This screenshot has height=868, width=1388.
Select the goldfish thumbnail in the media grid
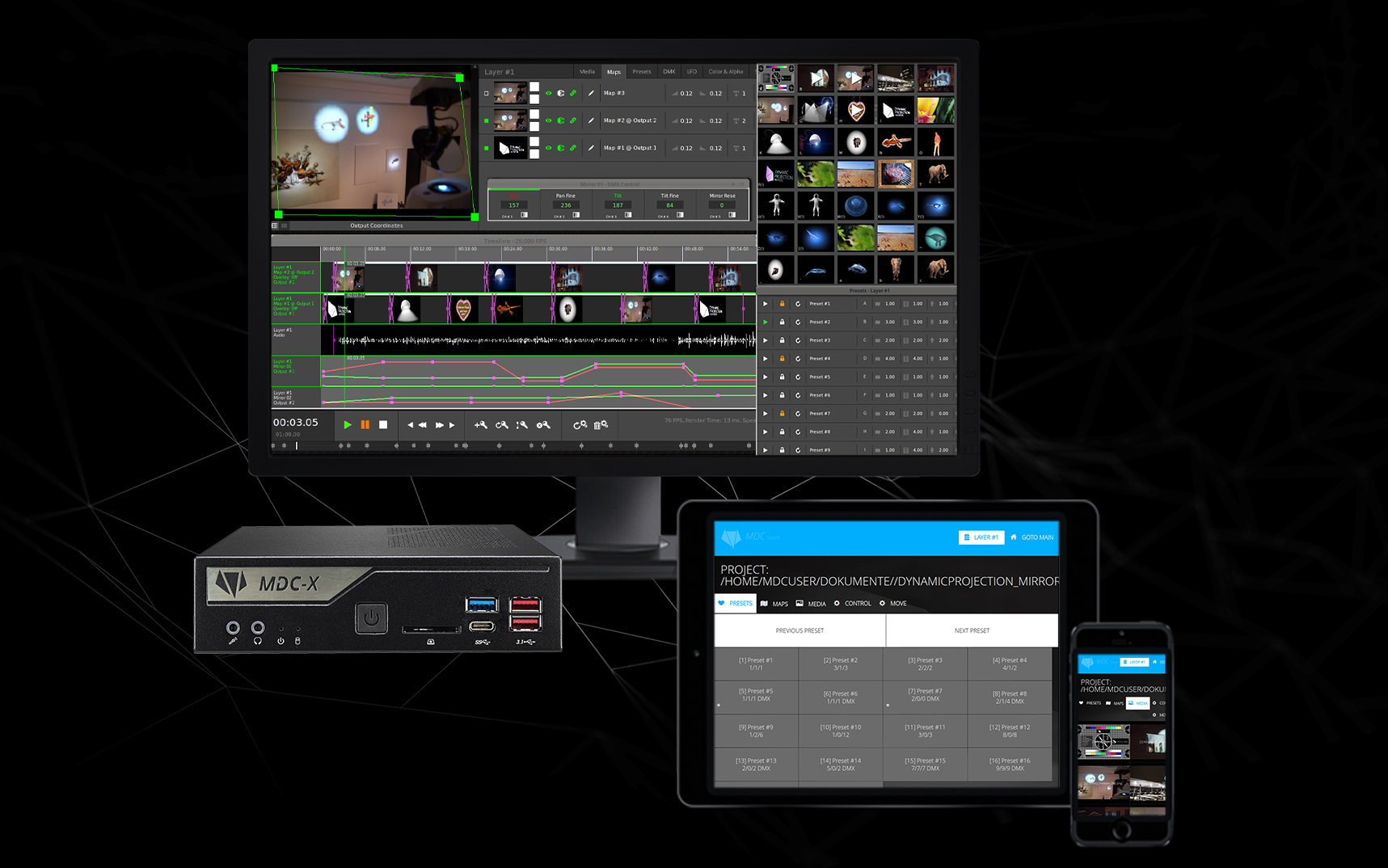897,142
